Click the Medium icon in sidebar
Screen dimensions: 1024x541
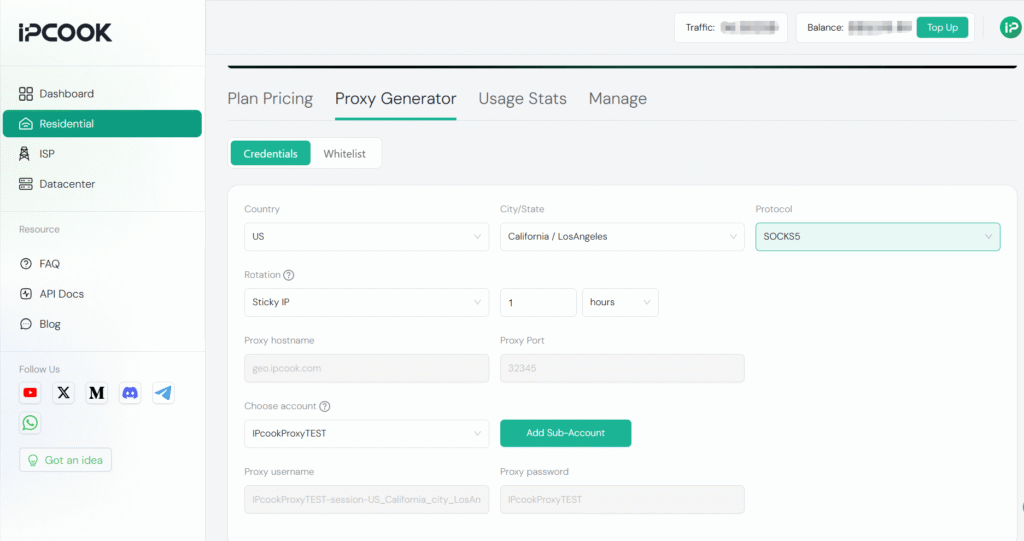click(97, 393)
